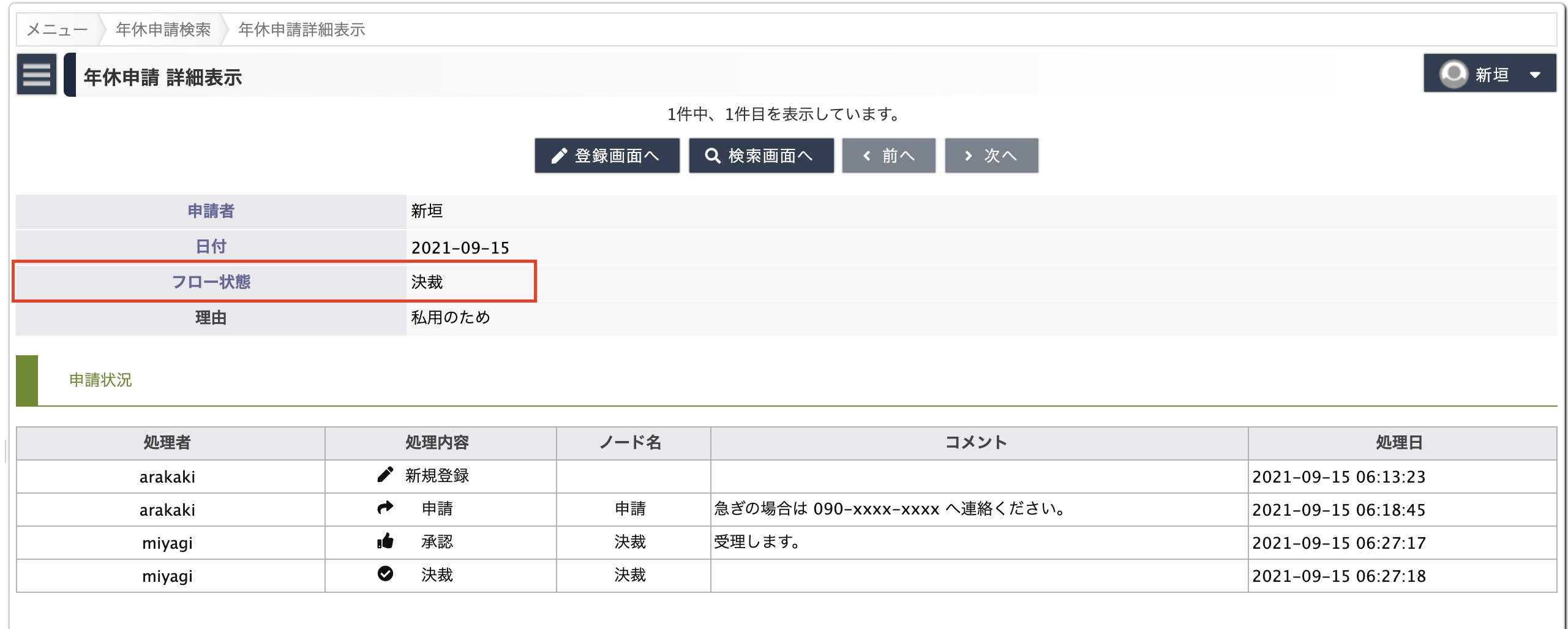This screenshot has width=1568, height=629.
Task: Click the magnifier icon on 検索画面へ button
Action: [713, 156]
